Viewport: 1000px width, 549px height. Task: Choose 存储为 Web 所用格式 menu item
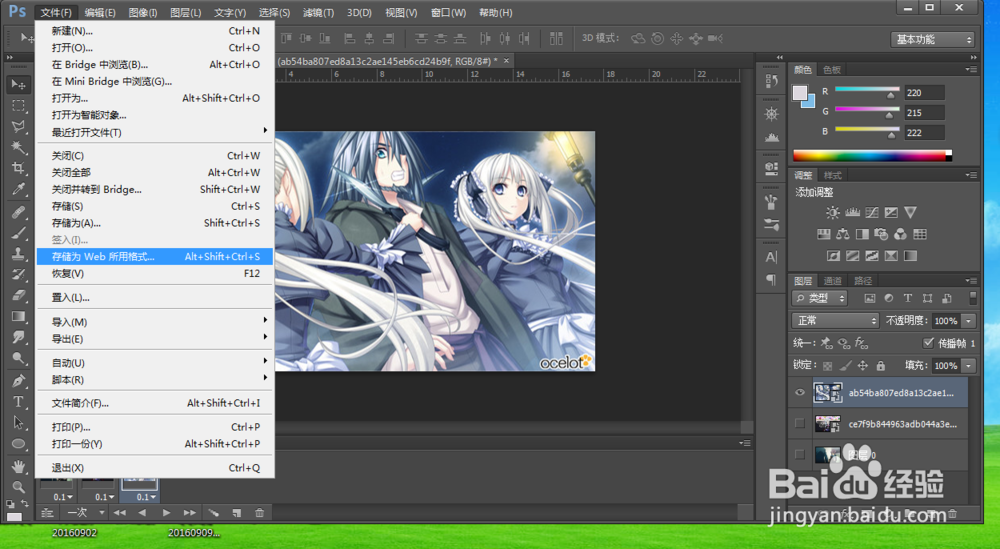(155, 256)
